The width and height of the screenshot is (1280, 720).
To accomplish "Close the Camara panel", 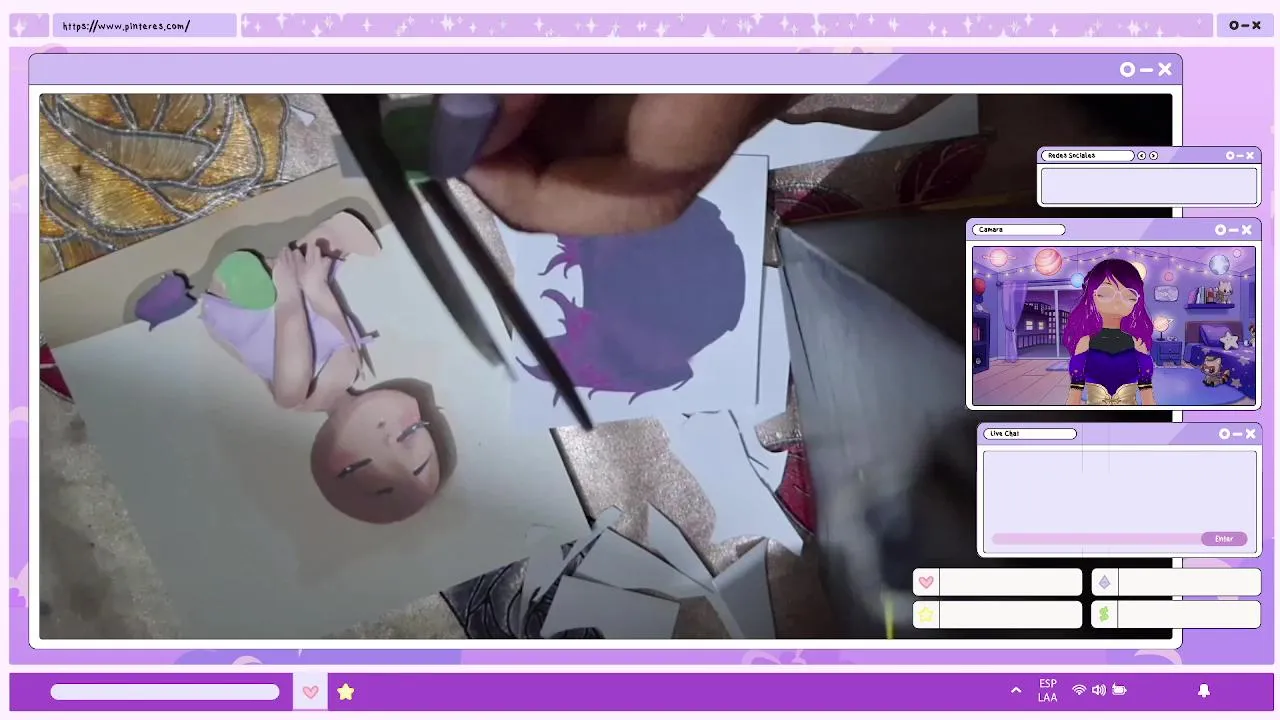I will pyautogui.click(x=1247, y=230).
